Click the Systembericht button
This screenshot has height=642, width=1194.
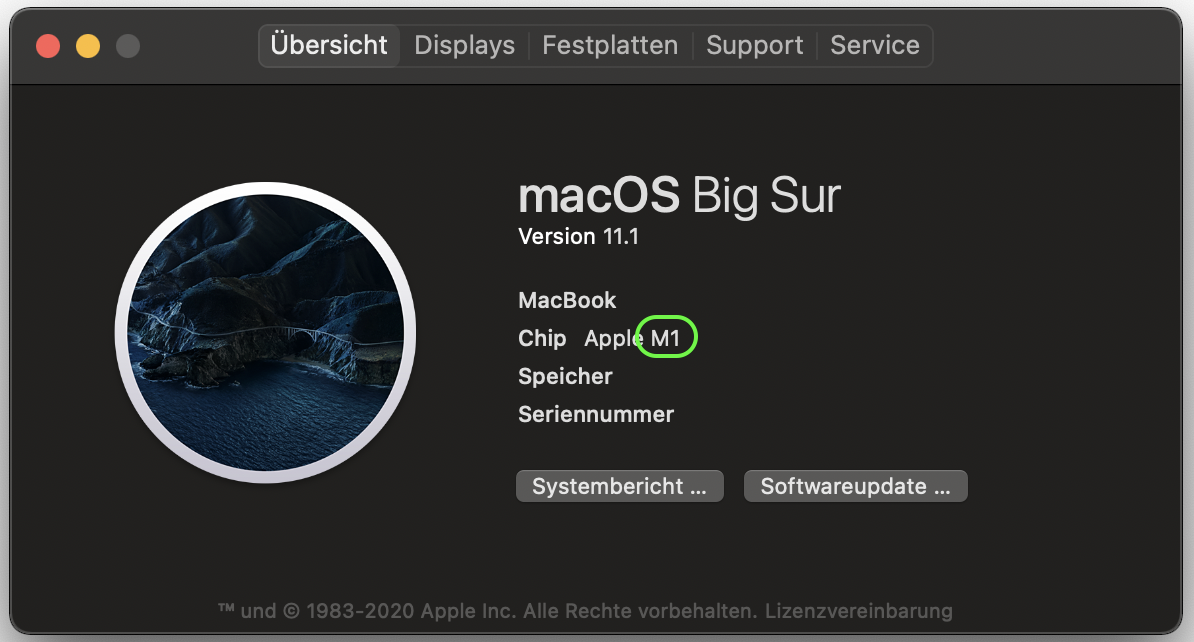[619, 487]
